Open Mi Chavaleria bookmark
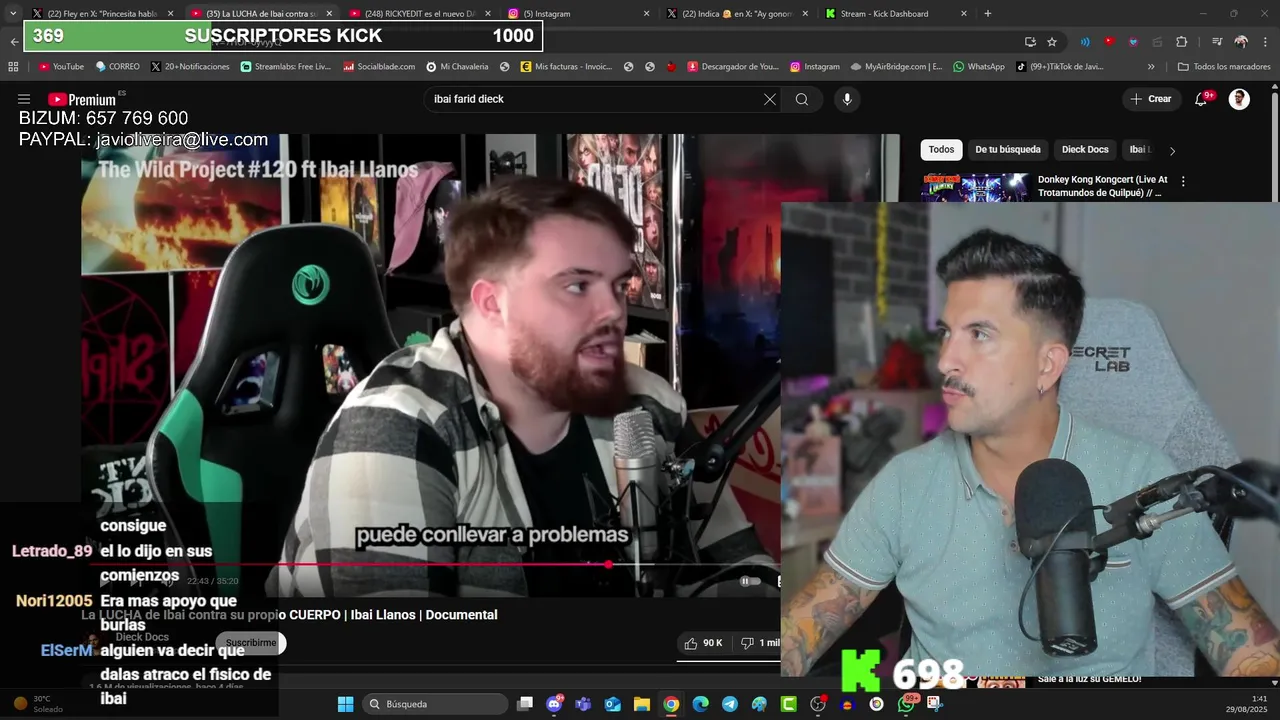Viewport: 1280px width, 720px height. pyautogui.click(x=457, y=67)
